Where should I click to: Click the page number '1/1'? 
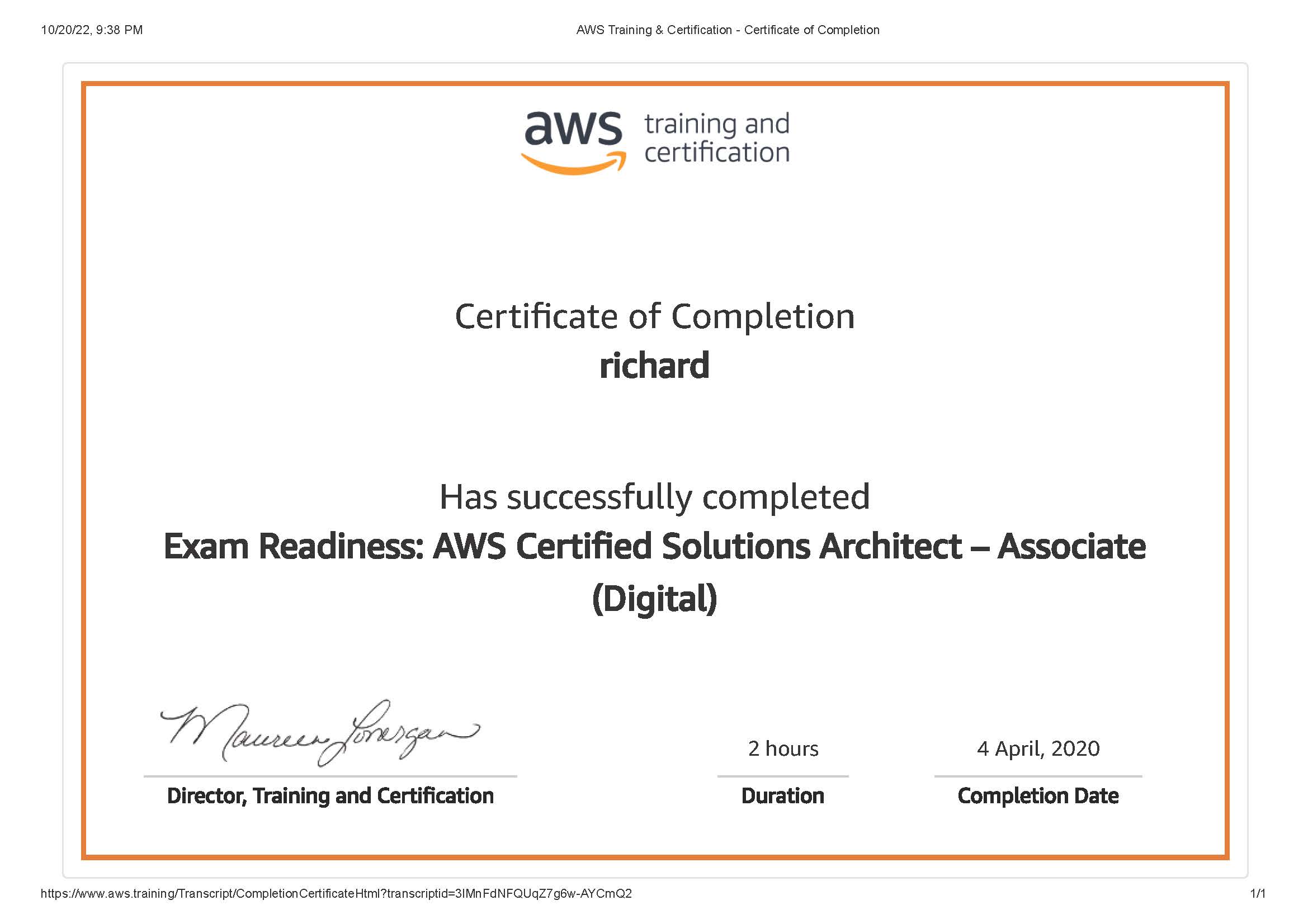[x=1258, y=894]
